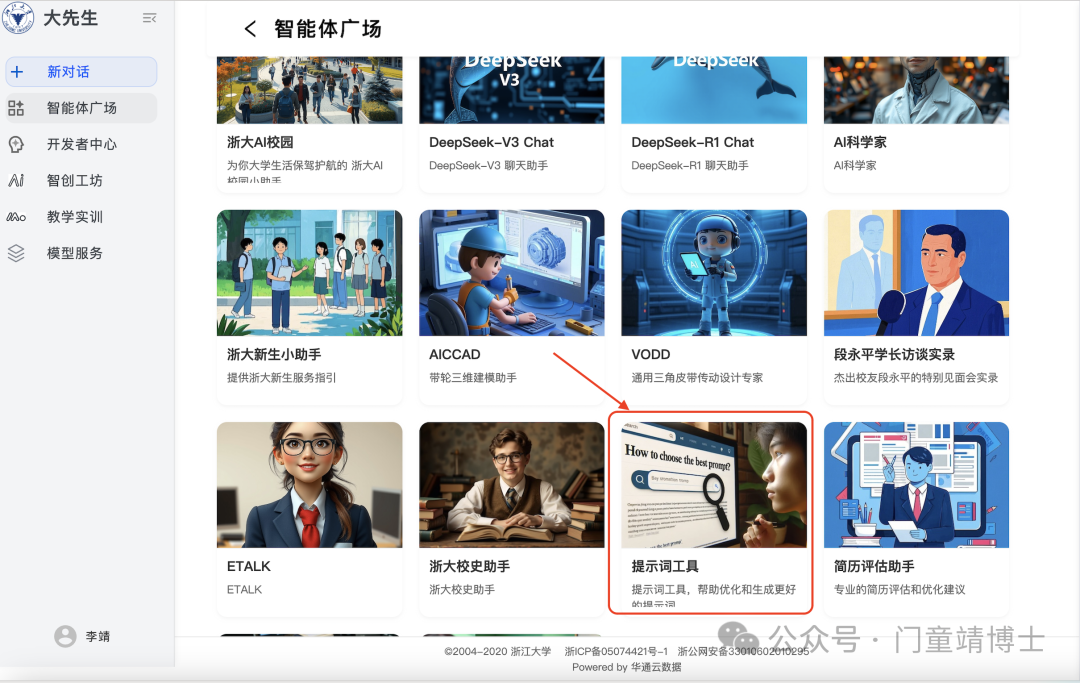The width and height of the screenshot is (1080, 683).
Task: Click the DeepSeek-R1 Chat title
Action: click(x=692, y=143)
